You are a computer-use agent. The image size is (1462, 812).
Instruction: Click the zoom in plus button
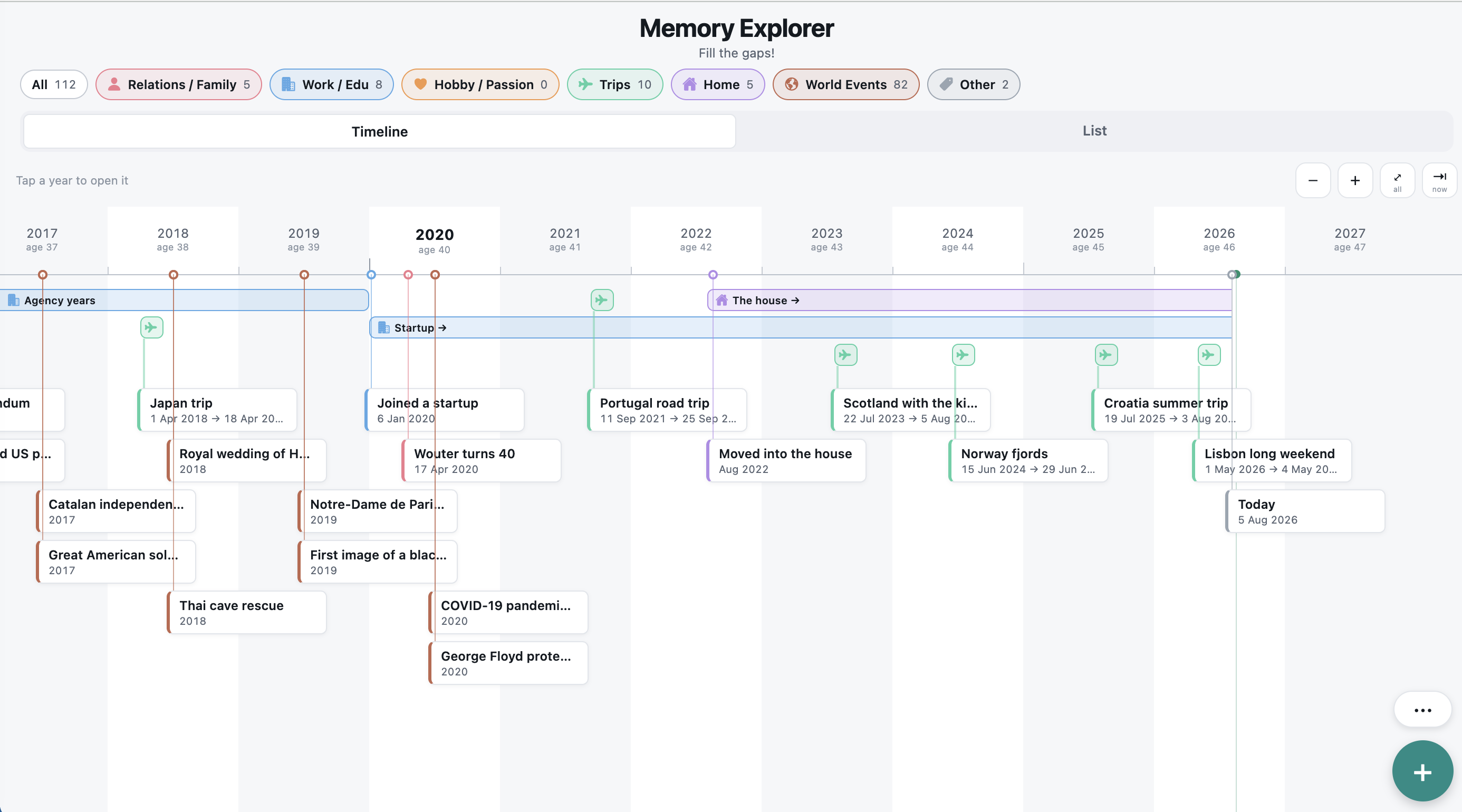tap(1355, 180)
